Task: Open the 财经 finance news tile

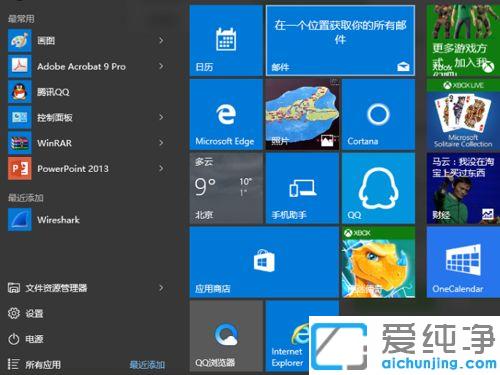Action: pyautogui.click(x=463, y=188)
